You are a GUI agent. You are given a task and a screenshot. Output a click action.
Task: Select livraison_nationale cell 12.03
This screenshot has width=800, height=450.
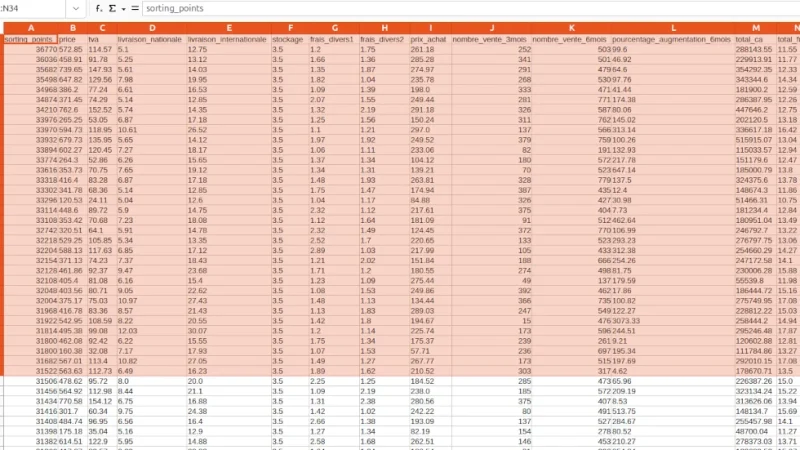tap(152, 331)
